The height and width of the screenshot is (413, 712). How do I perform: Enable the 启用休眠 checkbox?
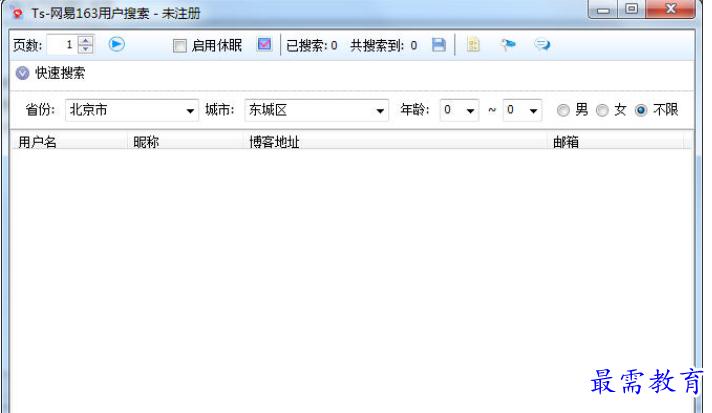[x=180, y=45]
